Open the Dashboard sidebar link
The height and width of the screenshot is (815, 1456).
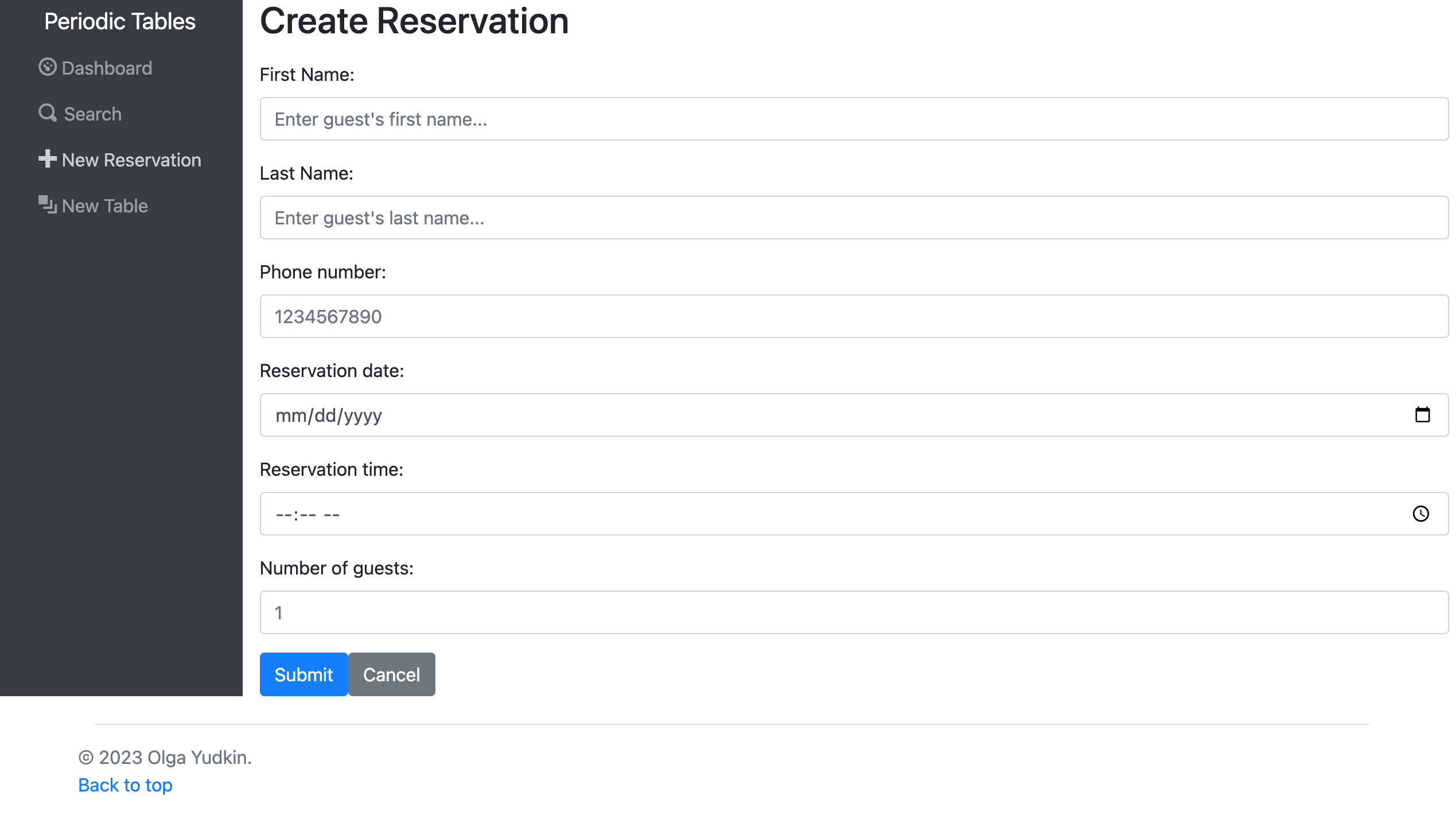(107, 68)
